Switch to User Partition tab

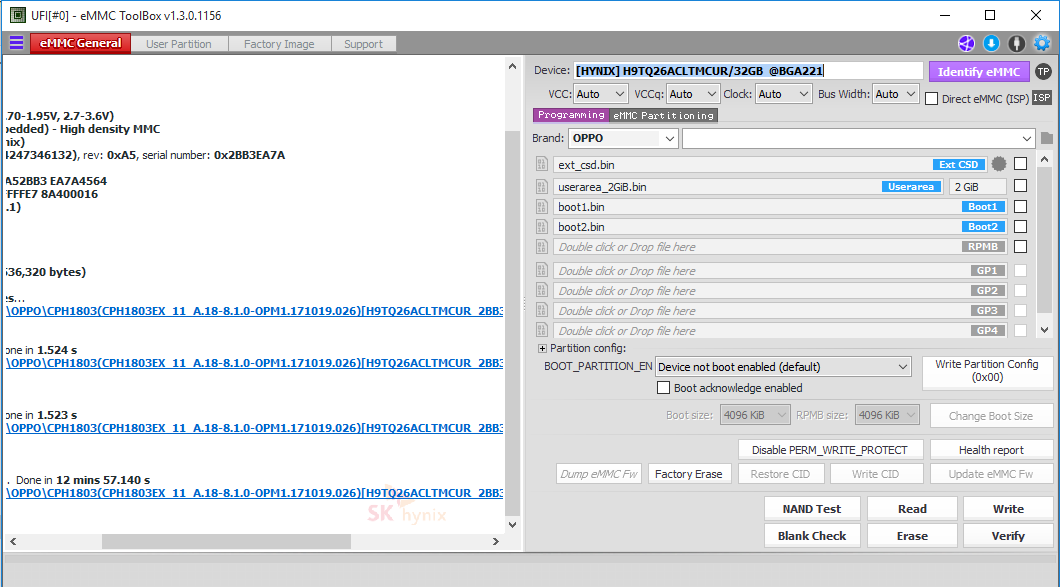coord(179,44)
